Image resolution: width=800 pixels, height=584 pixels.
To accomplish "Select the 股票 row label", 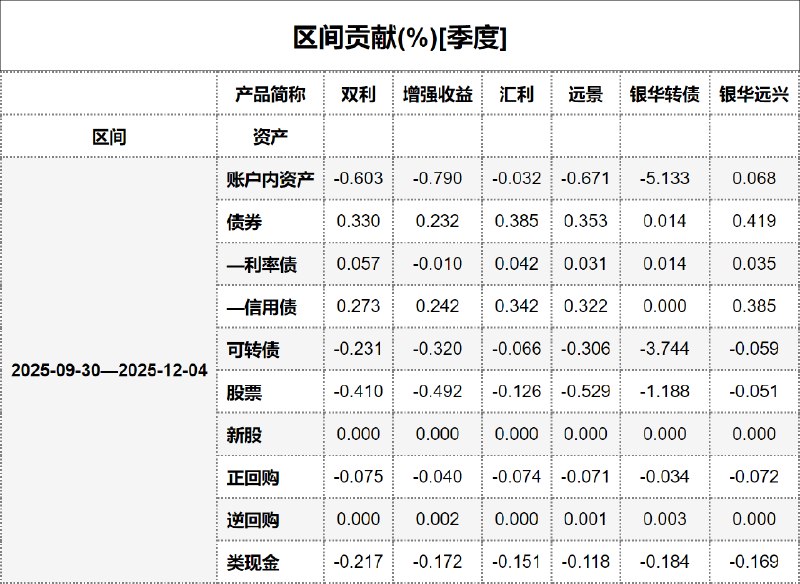I will pyautogui.click(x=245, y=392).
